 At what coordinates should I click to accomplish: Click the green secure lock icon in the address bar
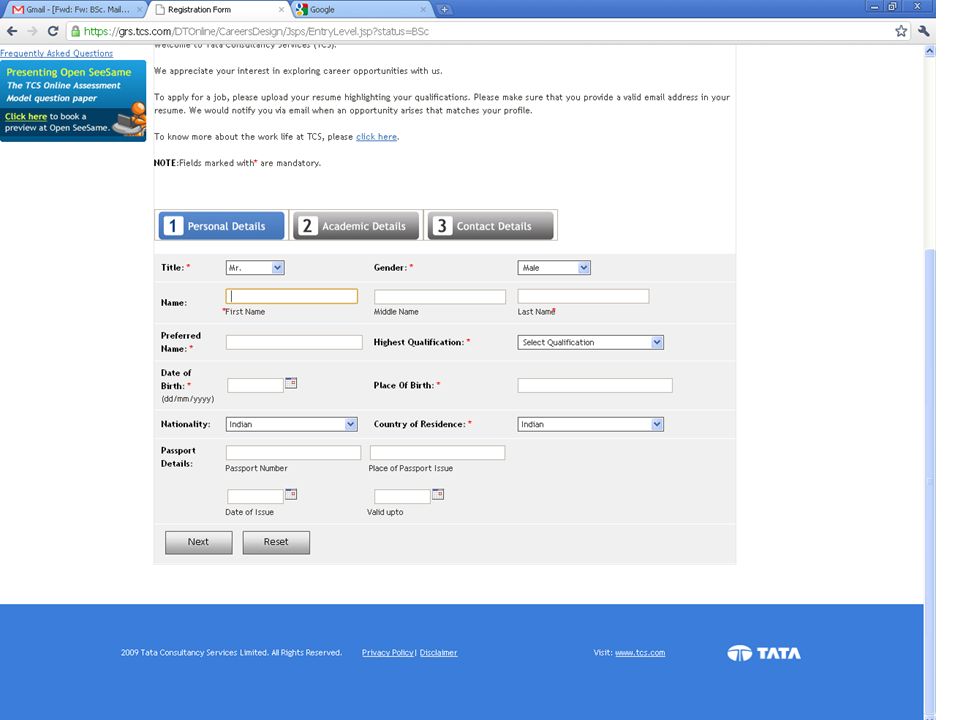(x=75, y=31)
